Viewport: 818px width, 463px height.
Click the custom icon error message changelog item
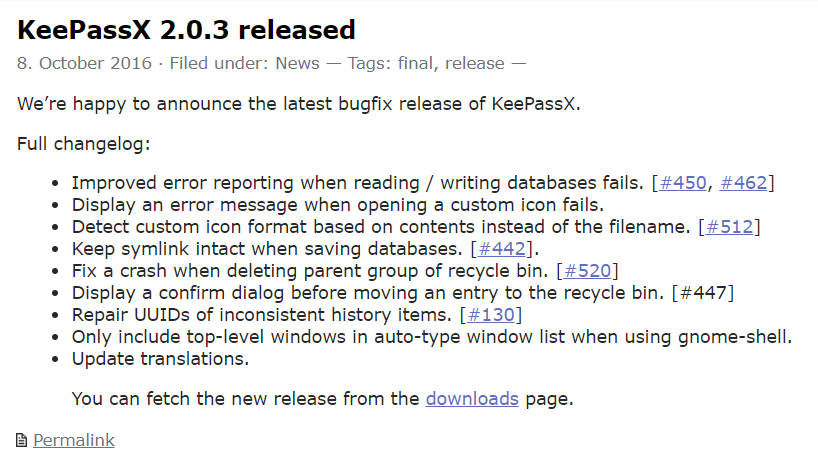click(338, 205)
